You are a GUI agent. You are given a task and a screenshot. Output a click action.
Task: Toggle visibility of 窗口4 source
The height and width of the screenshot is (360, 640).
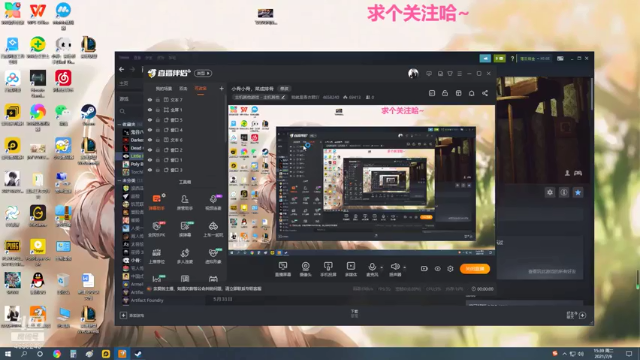pyautogui.click(x=150, y=130)
